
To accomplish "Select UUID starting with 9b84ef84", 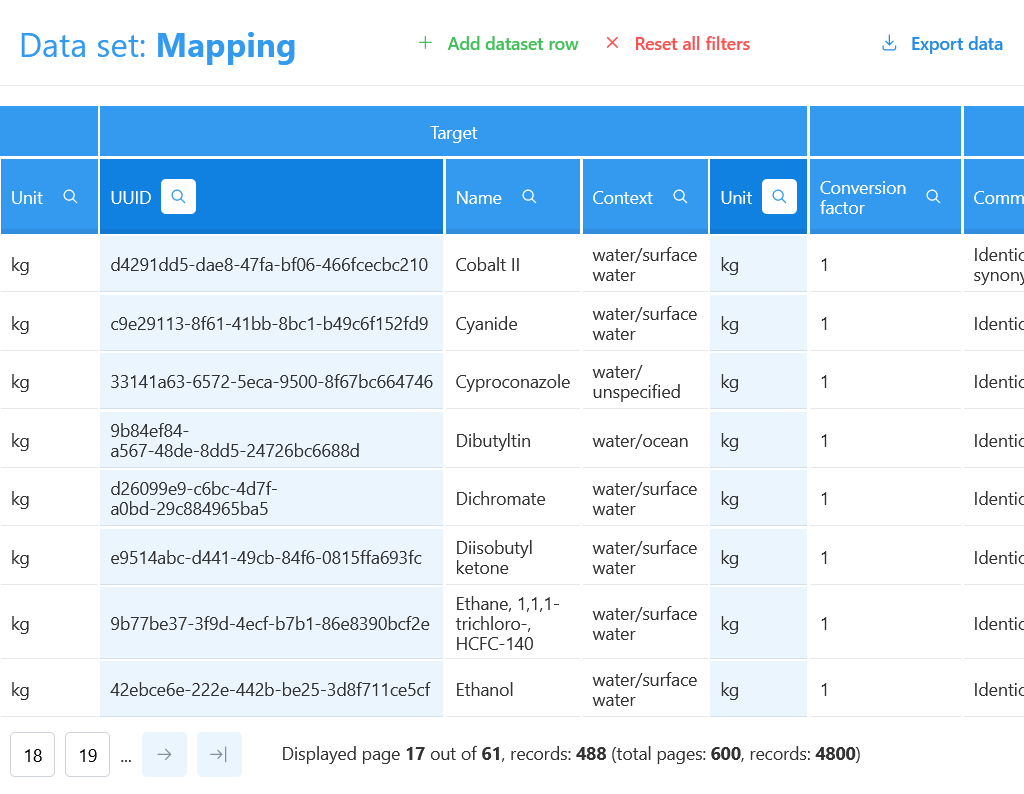I will pyautogui.click(x=235, y=441).
